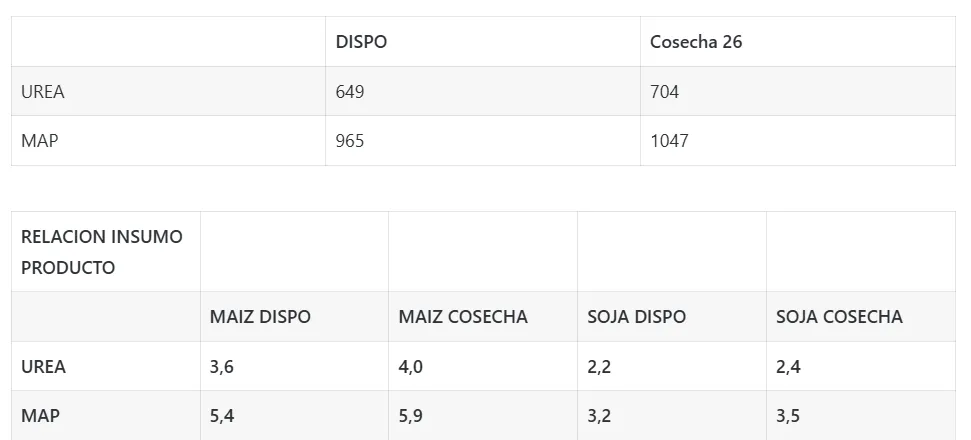This screenshot has height=440, width=971.
Task: Select the UREA soja dispo value 2,2
Action: coord(600,367)
